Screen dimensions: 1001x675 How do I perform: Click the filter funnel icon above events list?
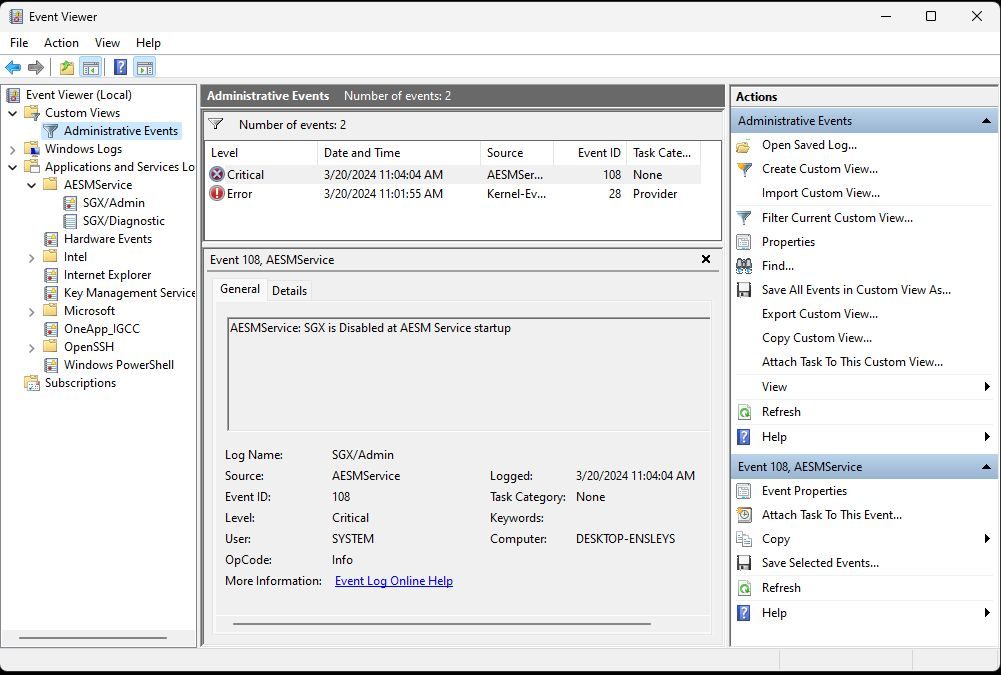pyautogui.click(x=216, y=124)
